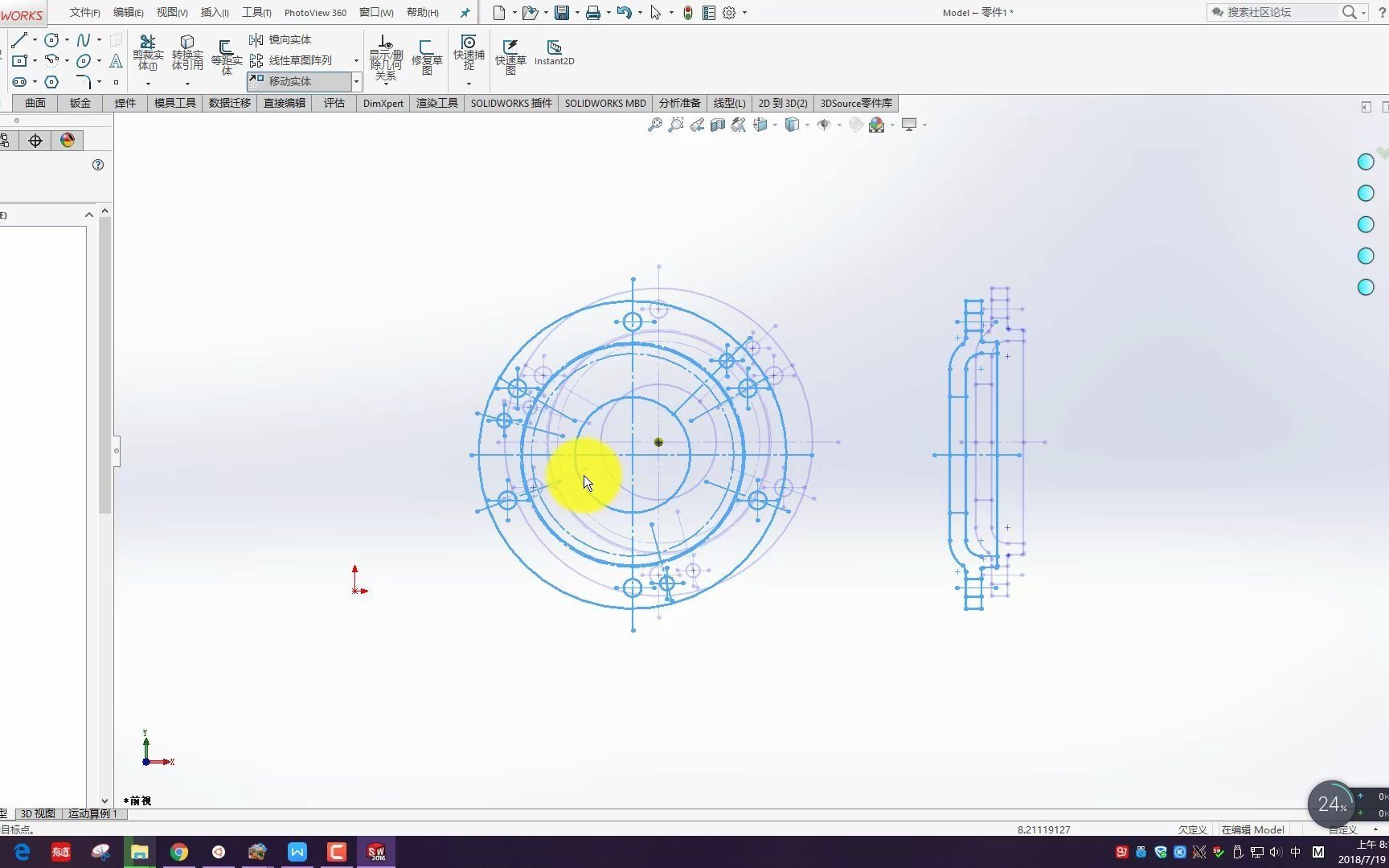Viewport: 1389px width, 868px height.
Task: Toggle the DimXpertManager tab icon
Action: [35, 141]
